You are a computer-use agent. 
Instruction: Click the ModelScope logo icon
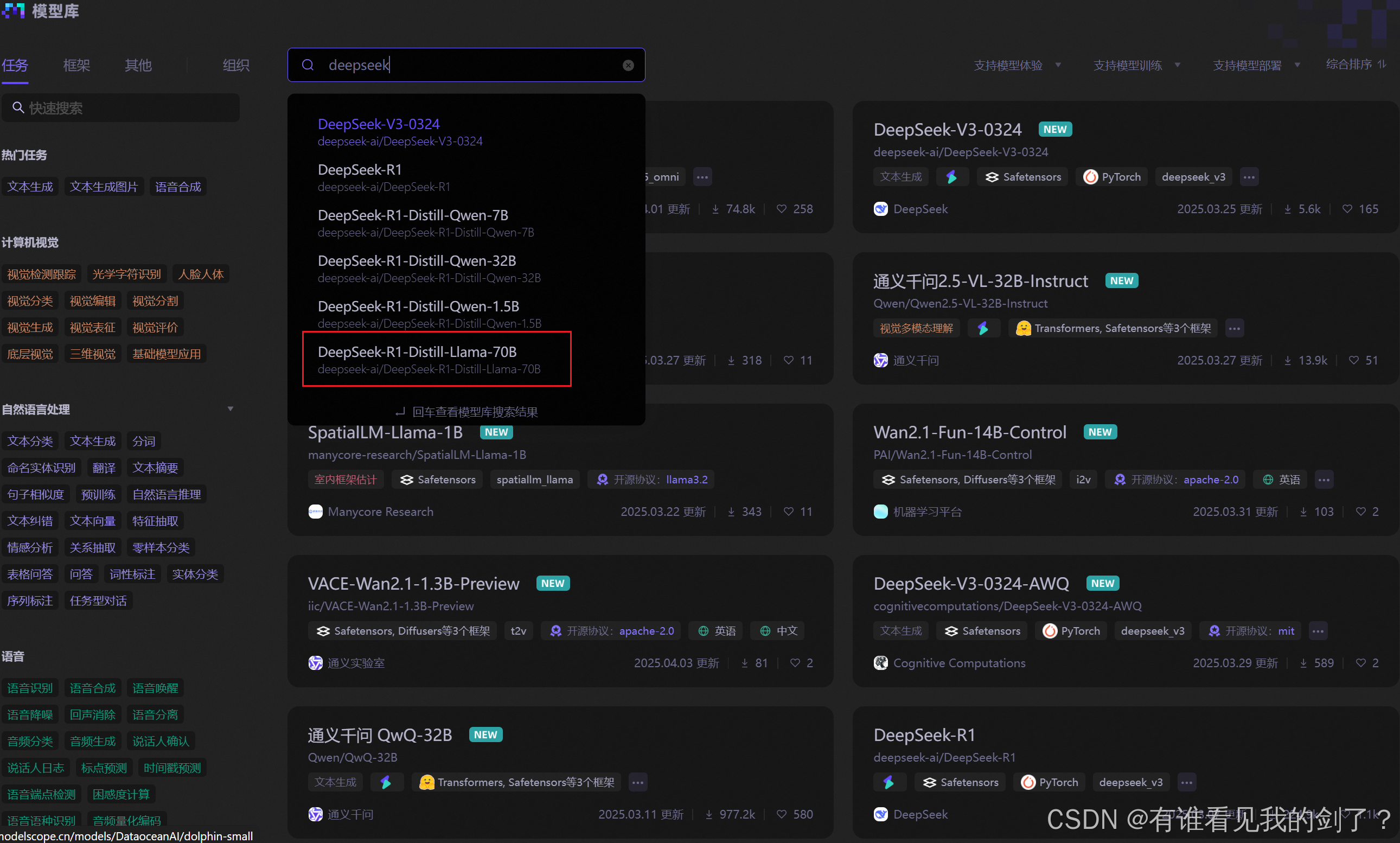[x=14, y=10]
